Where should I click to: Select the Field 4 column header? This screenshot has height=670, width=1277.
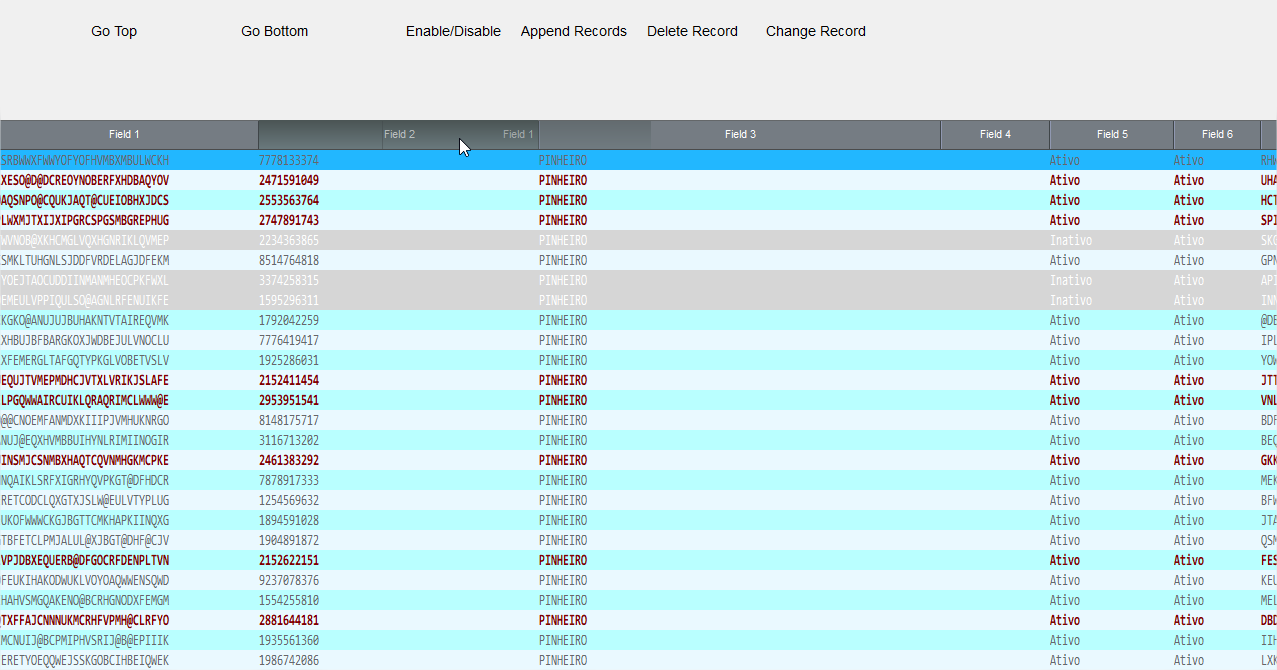(995, 134)
